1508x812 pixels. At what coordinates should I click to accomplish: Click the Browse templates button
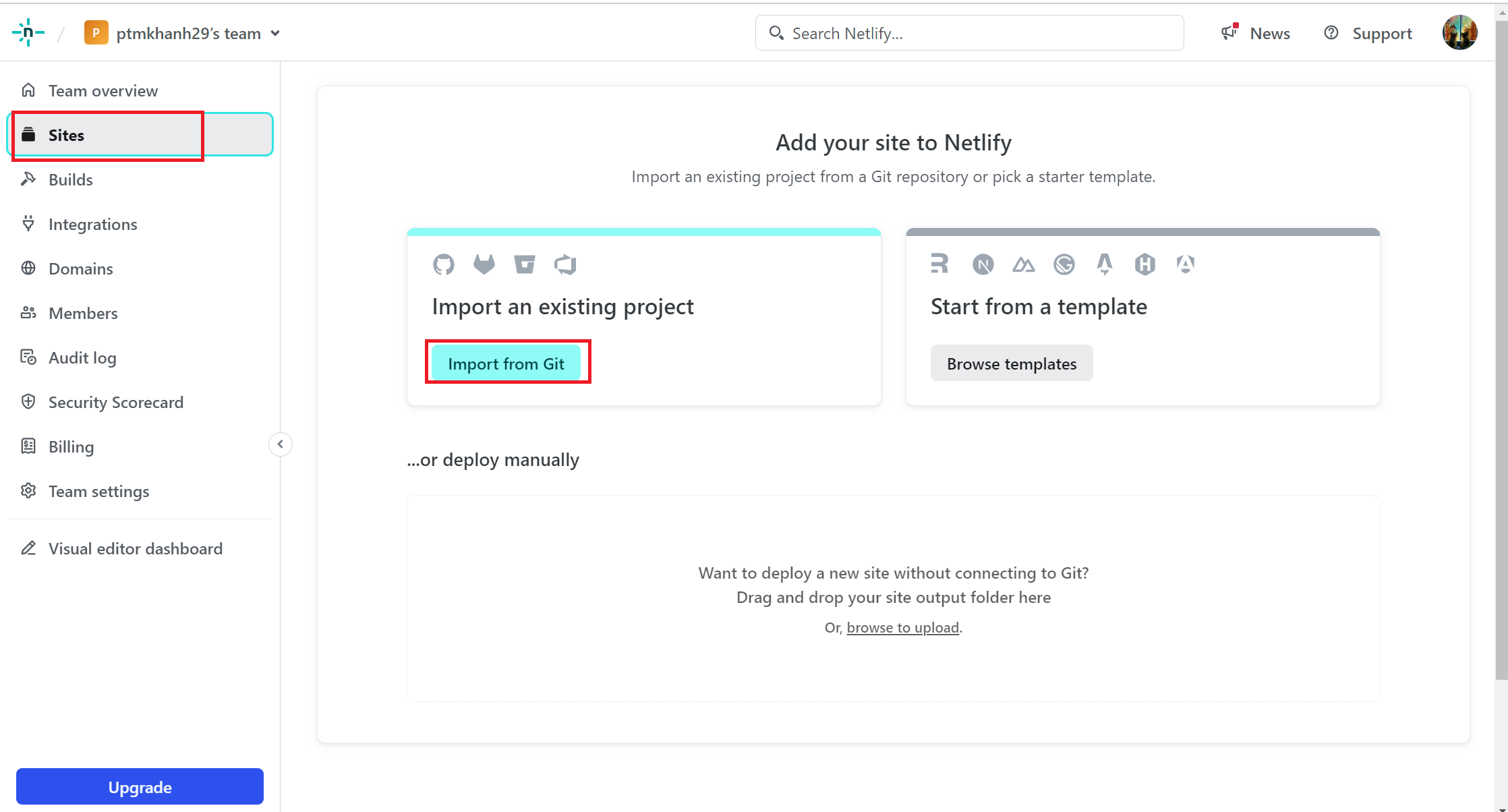(1011, 364)
